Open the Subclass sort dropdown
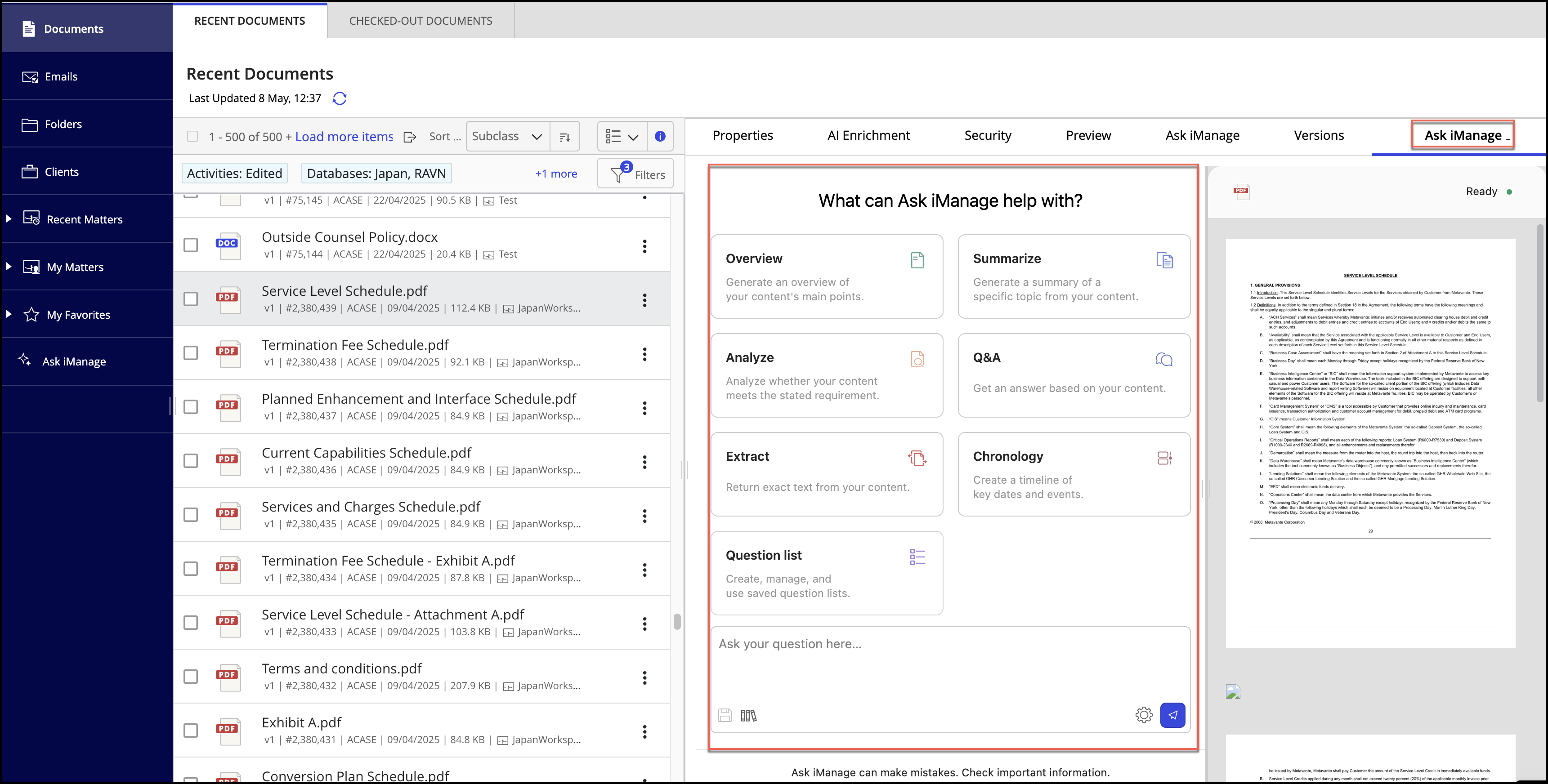Image resolution: width=1548 pixels, height=784 pixels. tap(506, 136)
